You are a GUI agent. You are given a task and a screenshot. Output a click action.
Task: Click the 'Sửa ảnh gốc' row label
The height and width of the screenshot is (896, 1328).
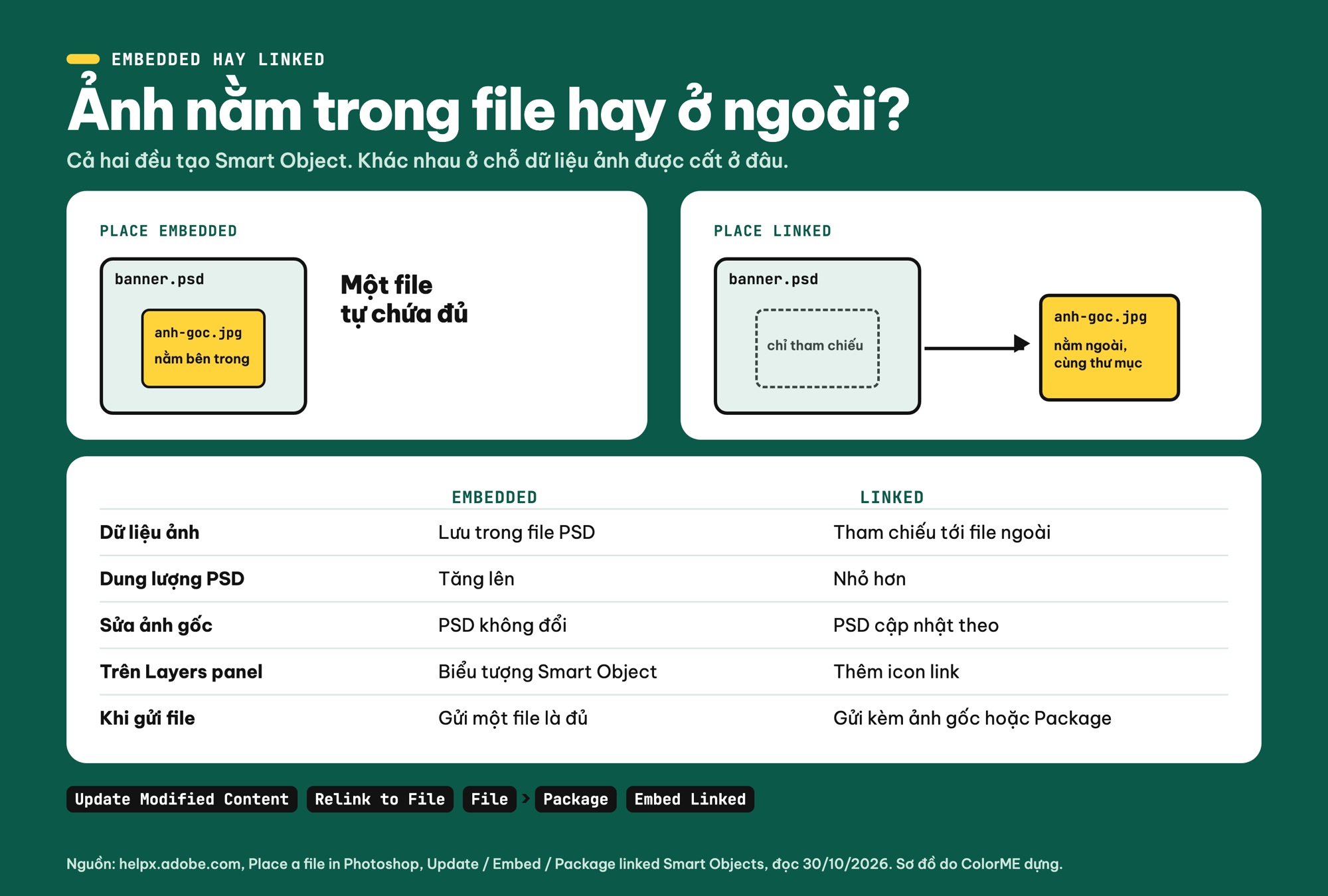(x=156, y=625)
